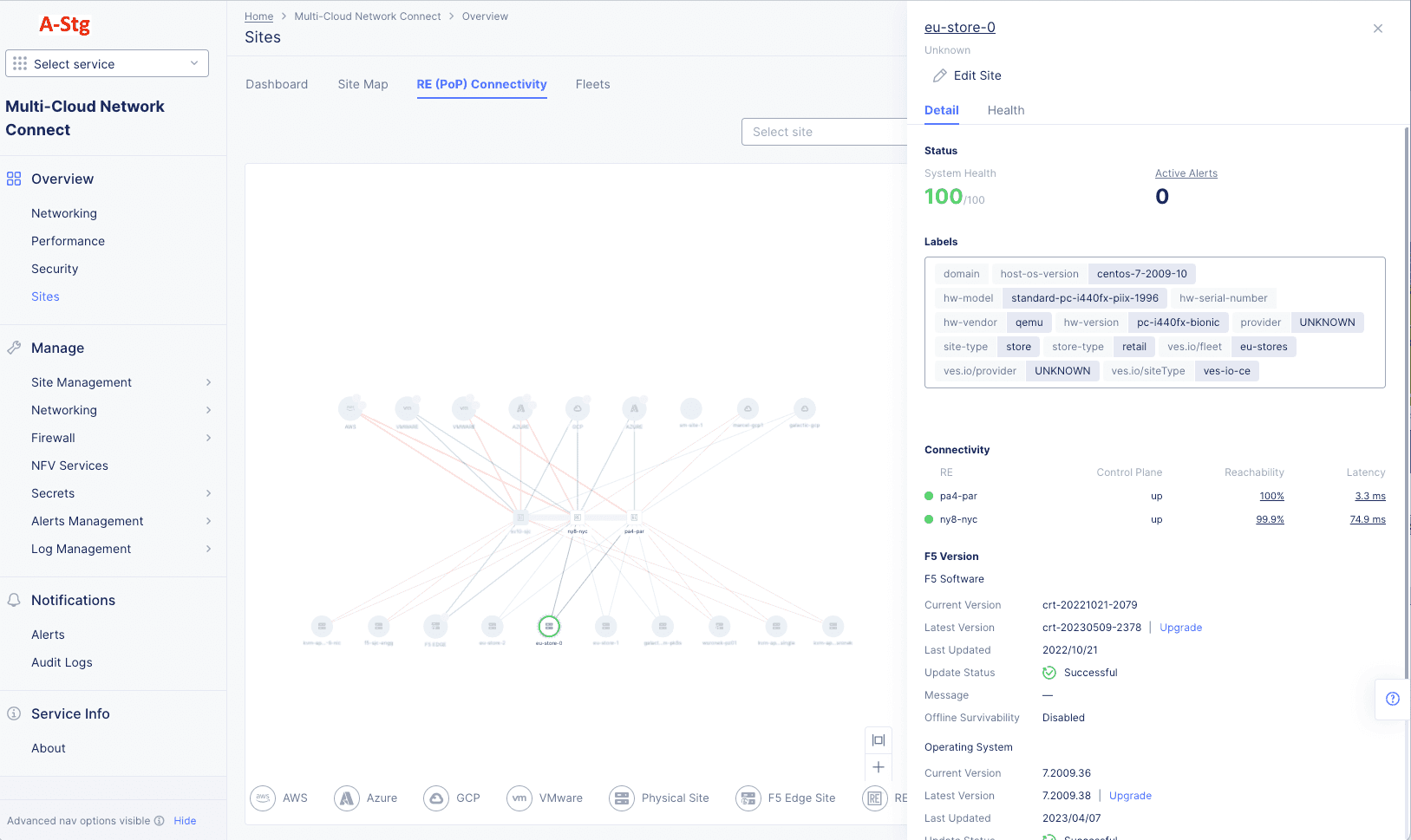Open the Select service dropdown
Image resolution: width=1411 pixels, height=840 pixels.
click(x=107, y=63)
